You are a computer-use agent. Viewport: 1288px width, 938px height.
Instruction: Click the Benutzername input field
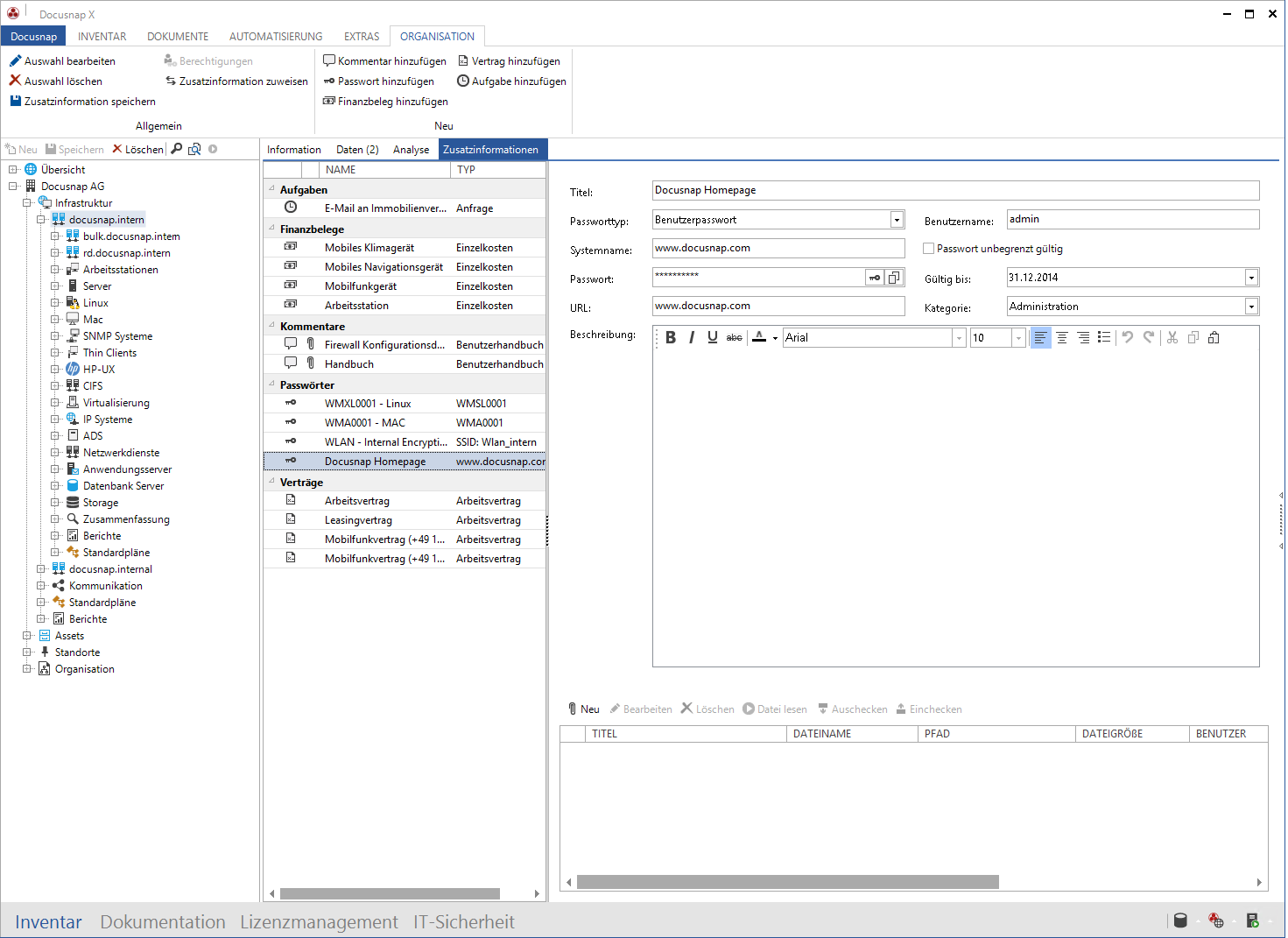click(x=1133, y=219)
